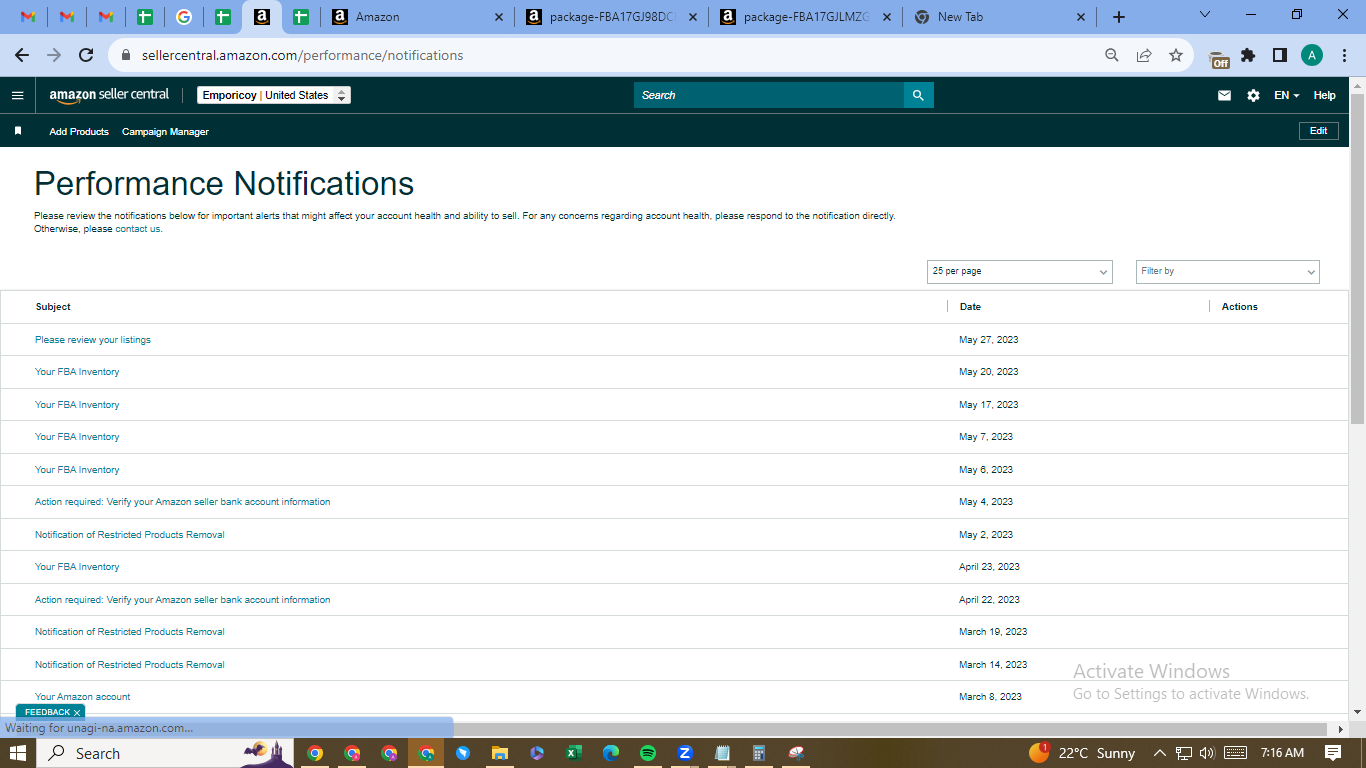Open Zoom from the taskbar
Viewport: 1366px width, 768px height.
(685, 753)
